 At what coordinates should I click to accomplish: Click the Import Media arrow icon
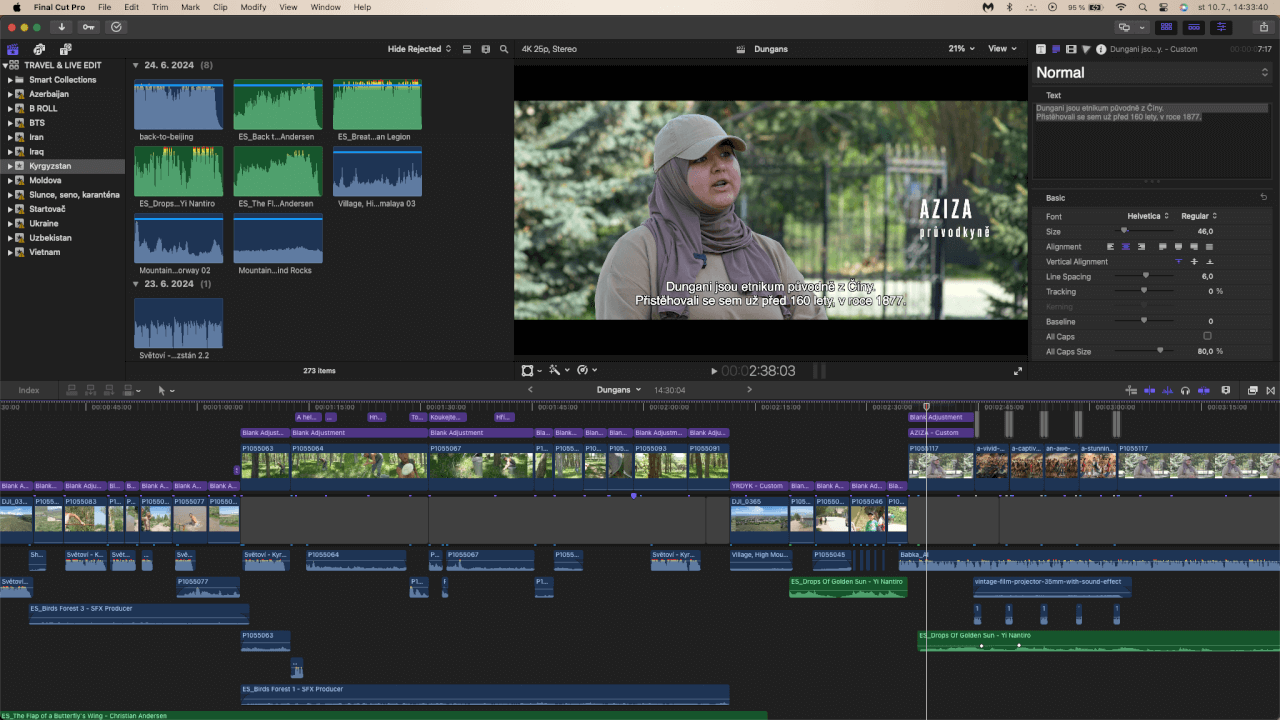[x=62, y=27]
